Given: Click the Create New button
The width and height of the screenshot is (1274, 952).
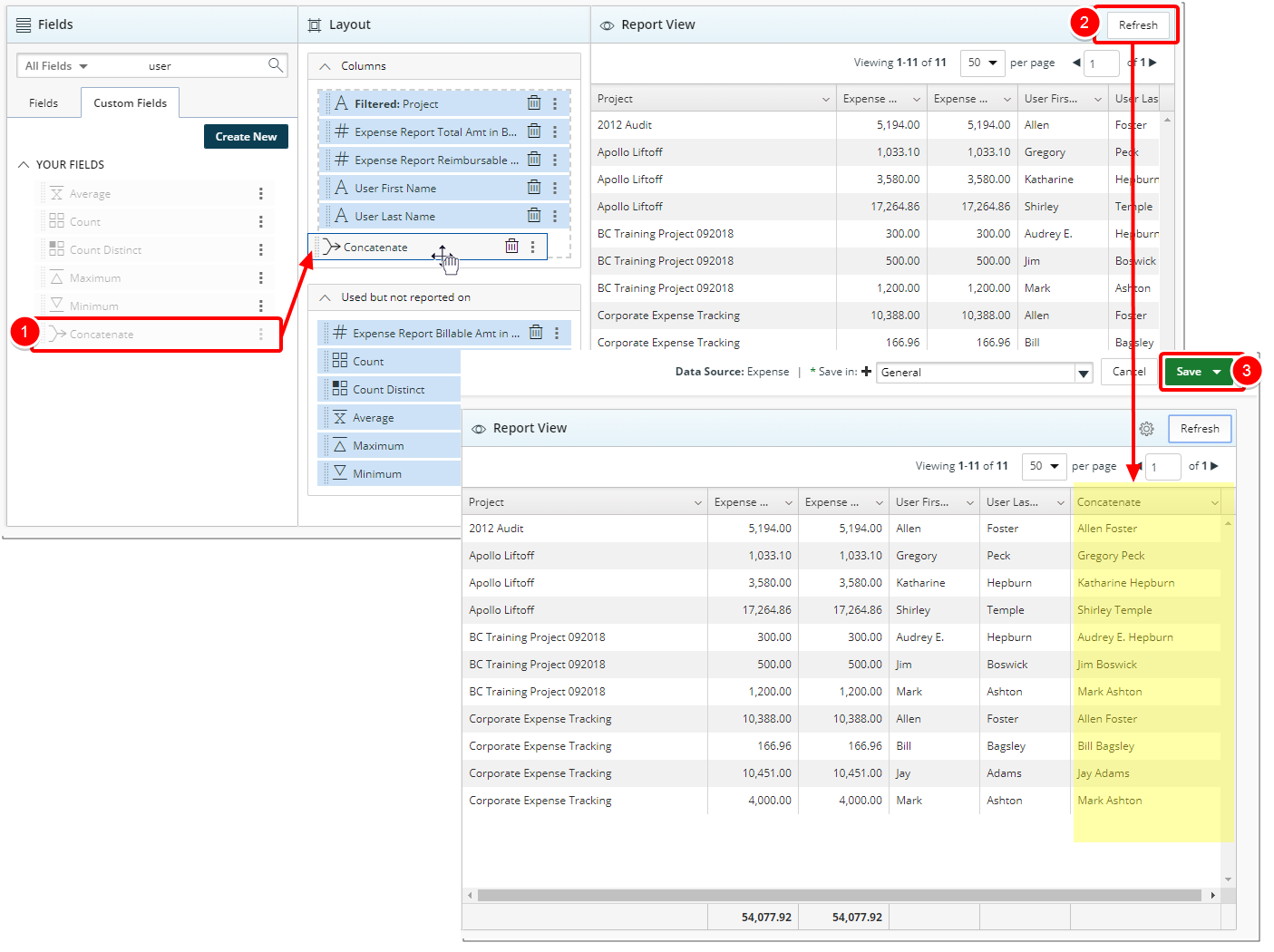Looking at the screenshot, I should (246, 137).
